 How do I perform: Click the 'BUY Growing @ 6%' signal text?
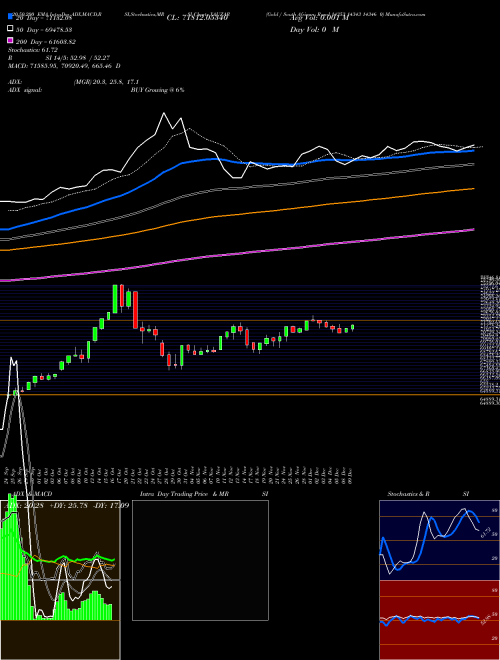click(x=157, y=90)
